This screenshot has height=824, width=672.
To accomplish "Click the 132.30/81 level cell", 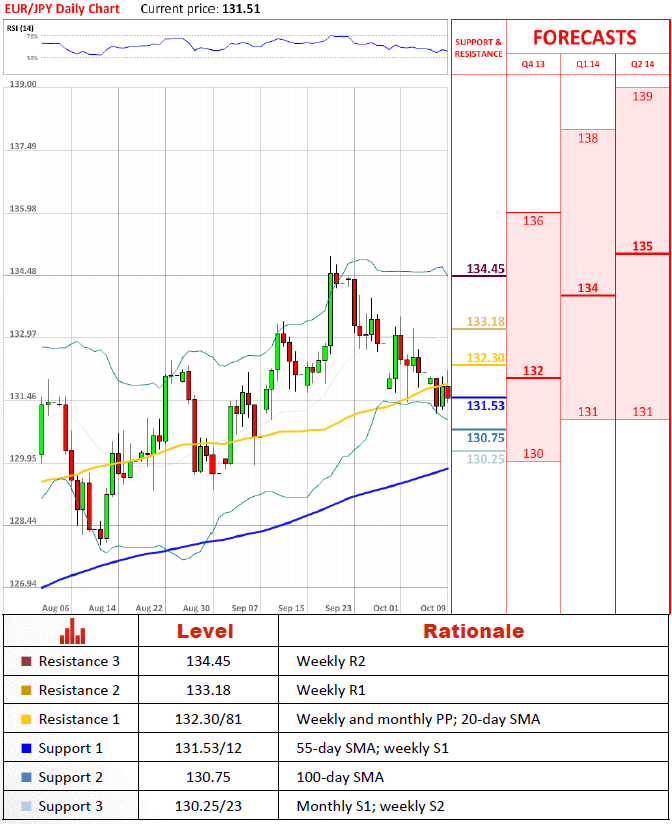I will (208, 719).
